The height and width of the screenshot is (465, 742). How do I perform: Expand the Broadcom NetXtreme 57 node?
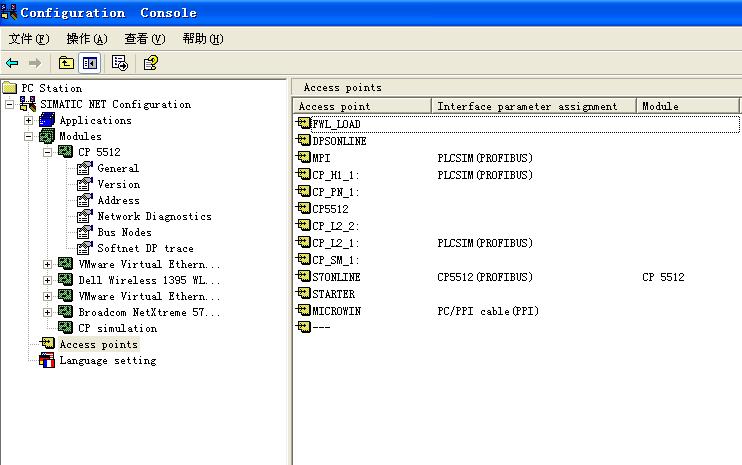coord(47,312)
